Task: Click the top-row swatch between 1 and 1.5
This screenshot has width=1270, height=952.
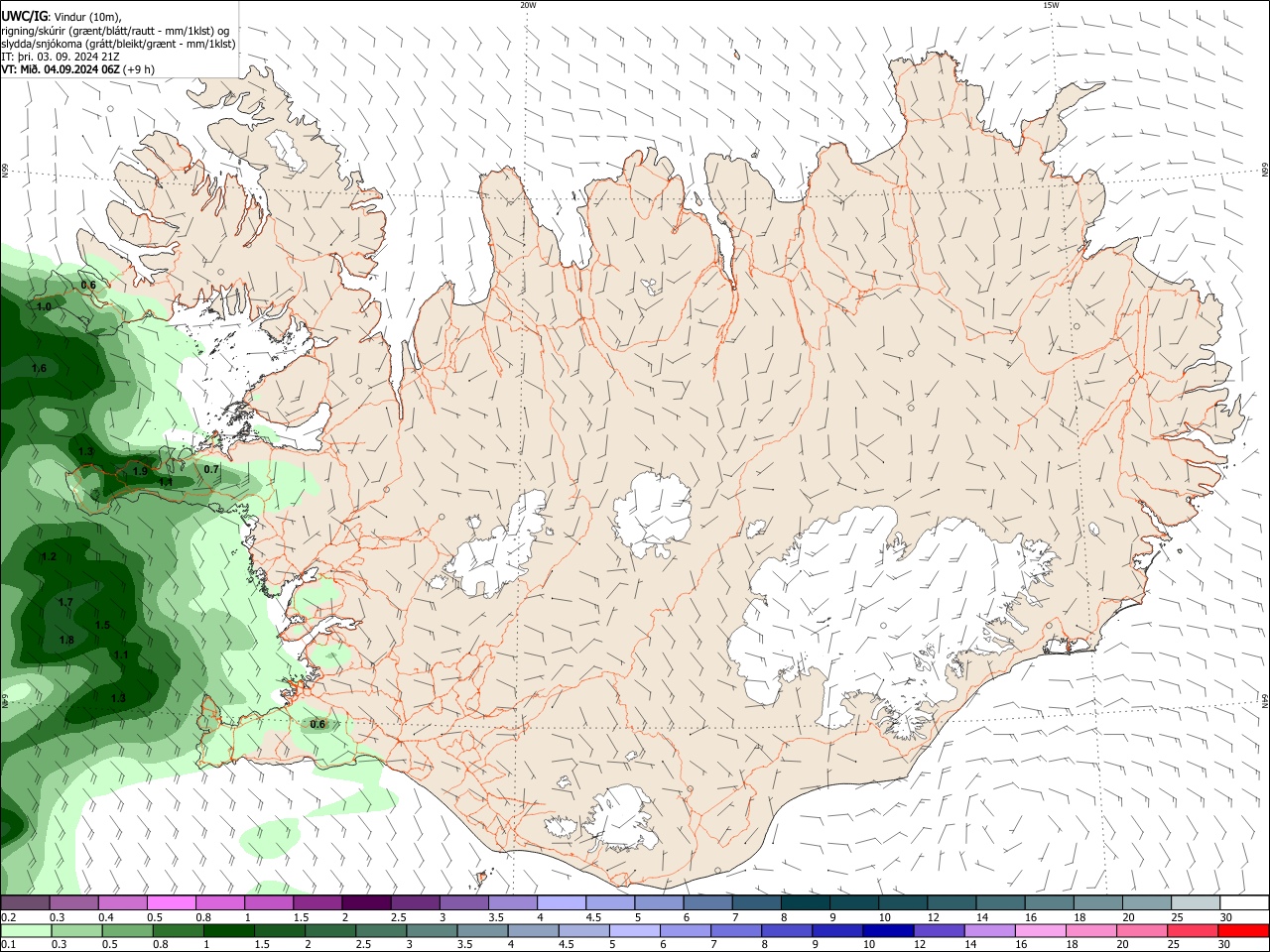Action: coord(268,902)
